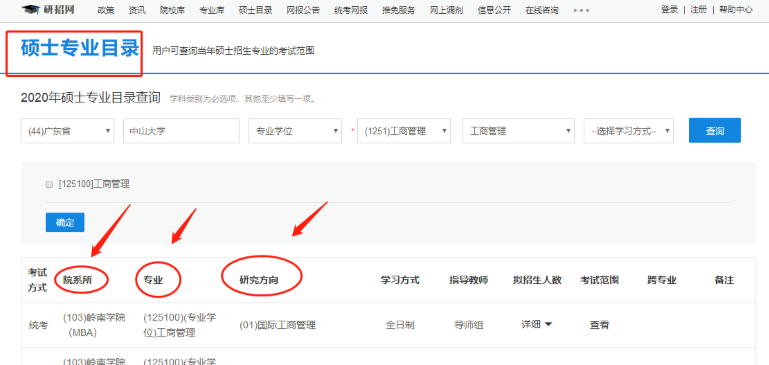Viewport: 769px width, 365px height.
Task: Open 统考网报 navigation item
Action: tap(351, 10)
